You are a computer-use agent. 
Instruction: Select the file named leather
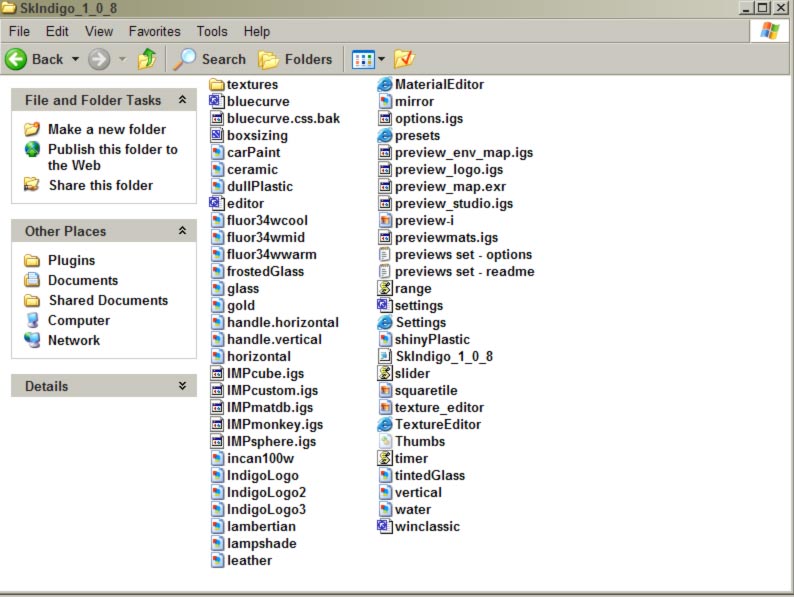(249, 561)
